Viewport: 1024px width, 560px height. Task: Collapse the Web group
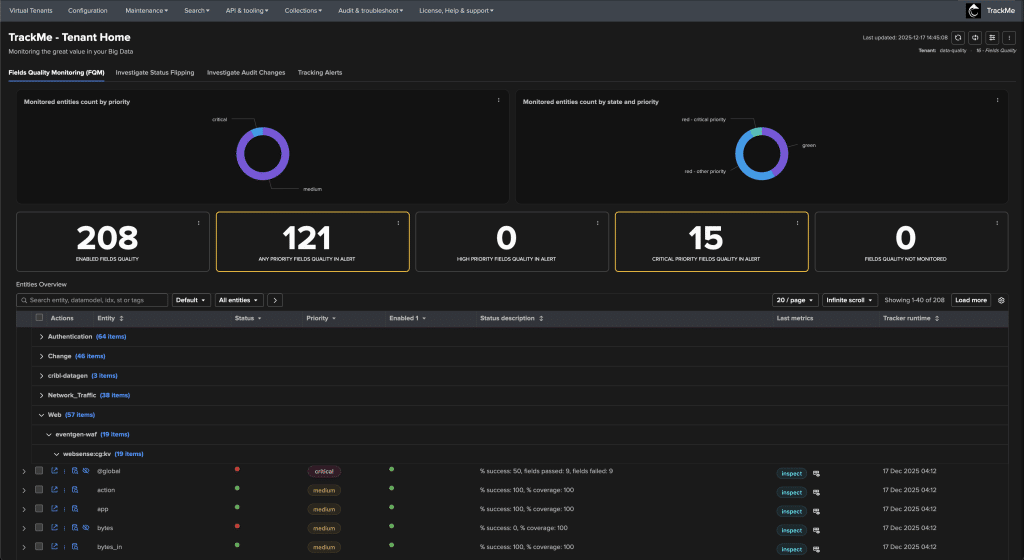click(x=41, y=414)
